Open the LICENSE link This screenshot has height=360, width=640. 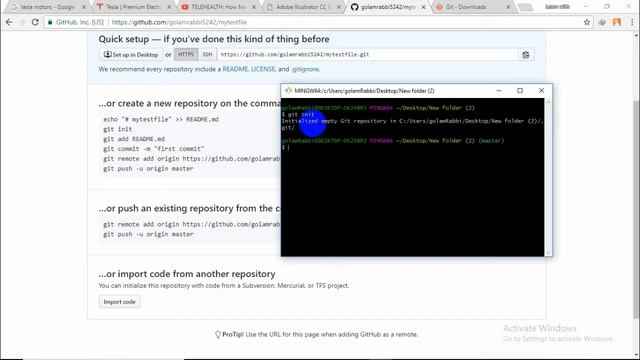[263, 69]
